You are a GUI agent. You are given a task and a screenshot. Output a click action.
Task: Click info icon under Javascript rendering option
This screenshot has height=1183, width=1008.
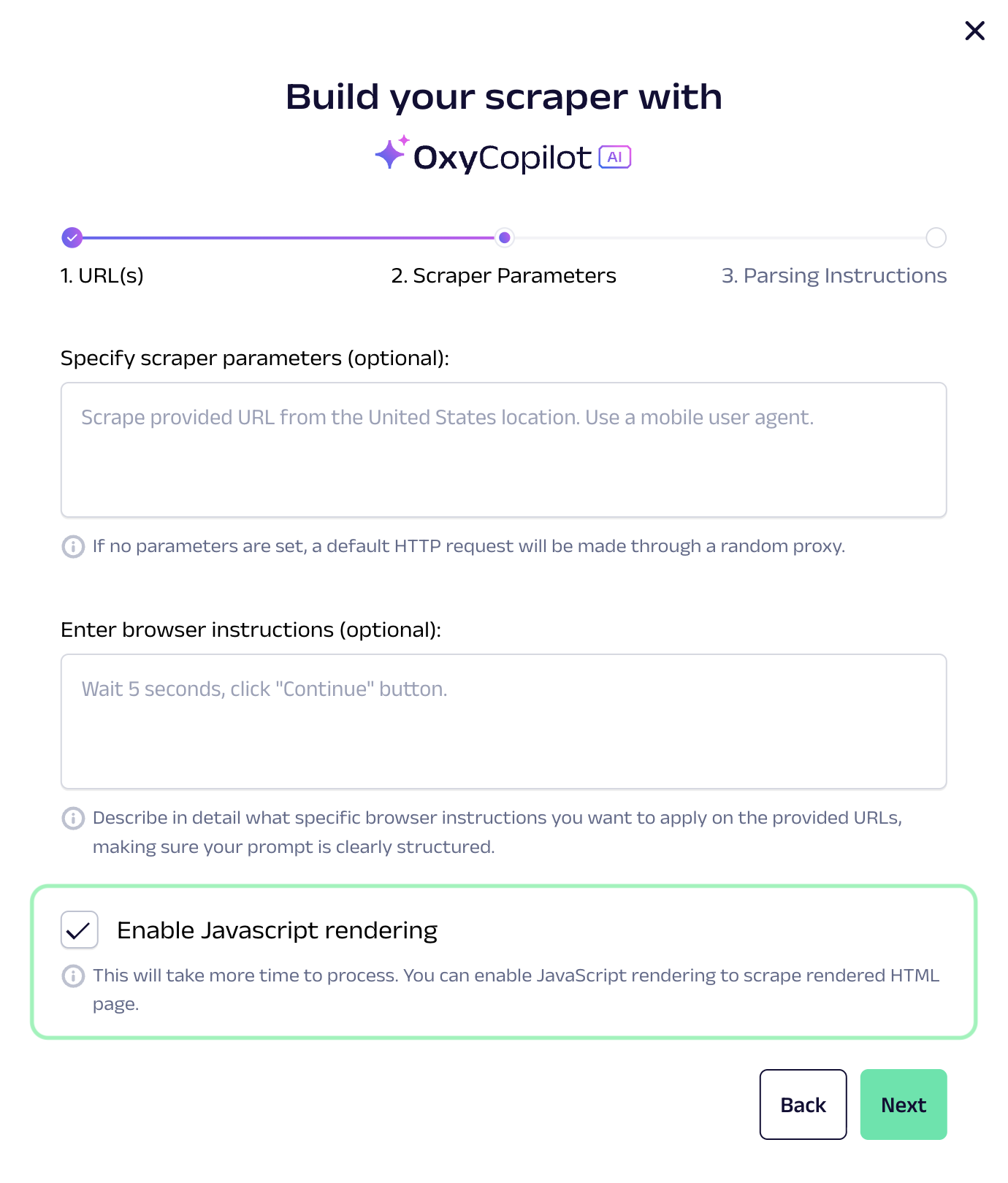(73, 976)
